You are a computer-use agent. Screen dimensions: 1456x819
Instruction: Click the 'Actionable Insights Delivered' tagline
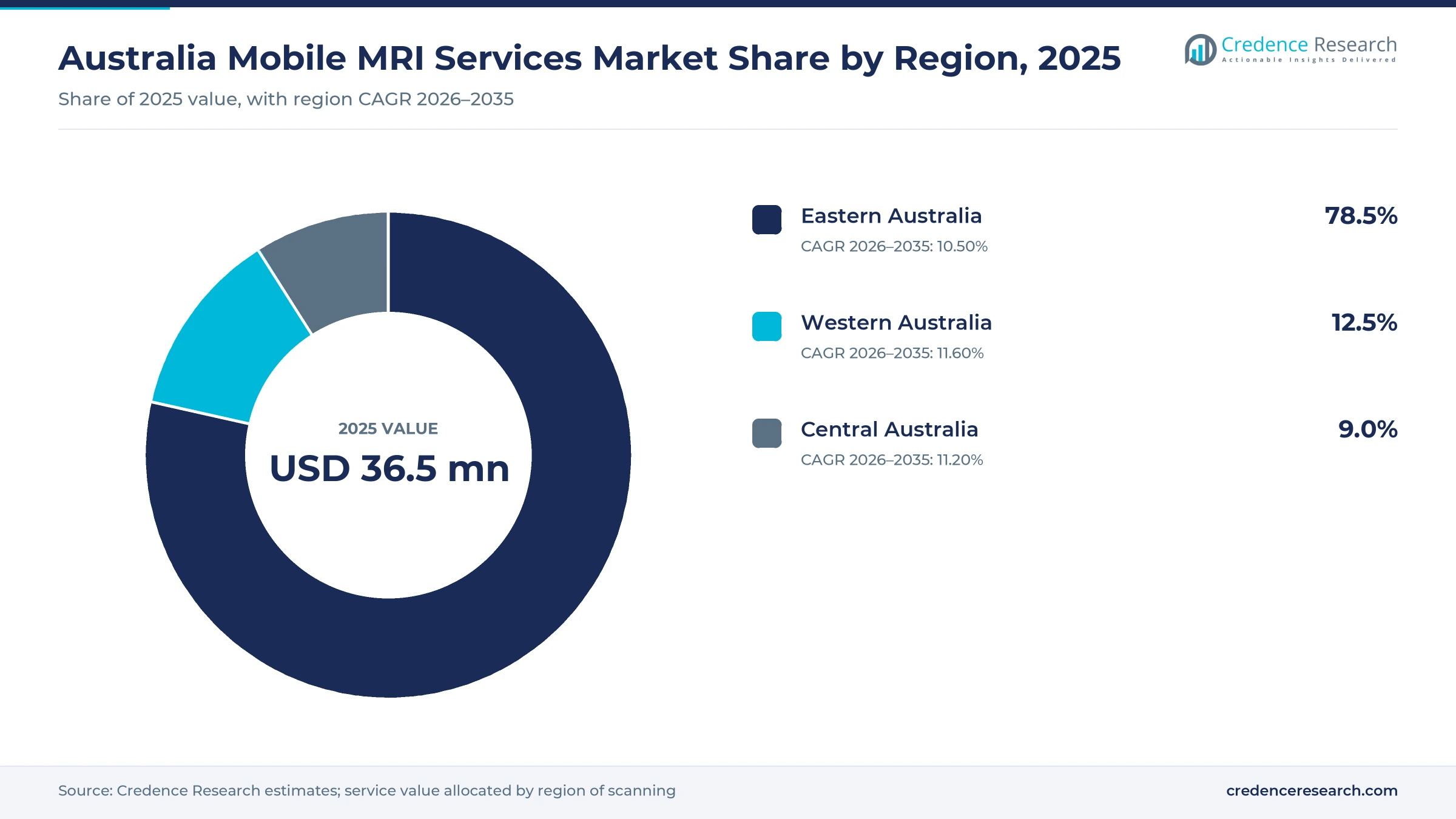coord(1309,60)
